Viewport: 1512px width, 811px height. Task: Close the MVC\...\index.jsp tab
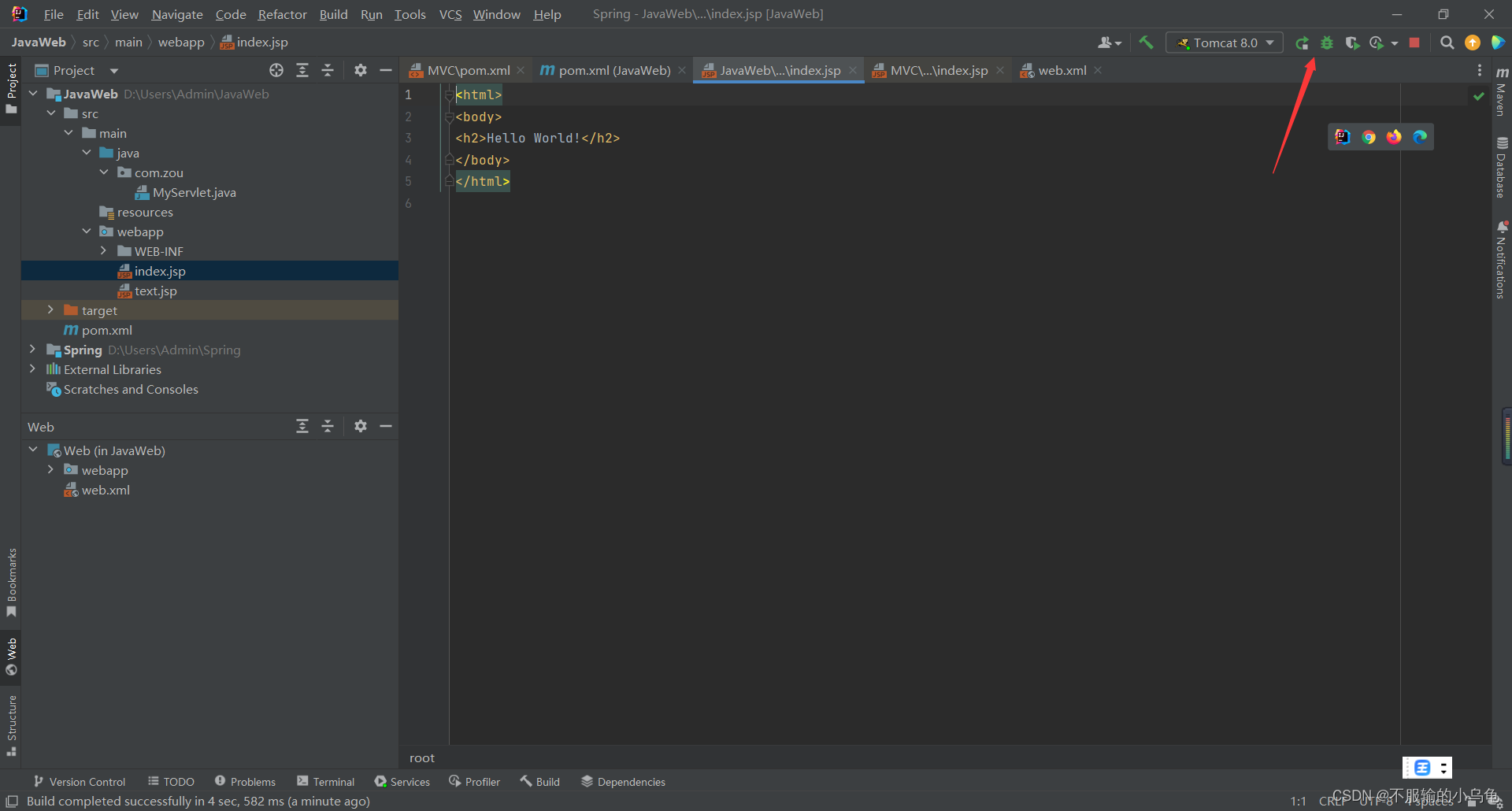[x=1000, y=70]
